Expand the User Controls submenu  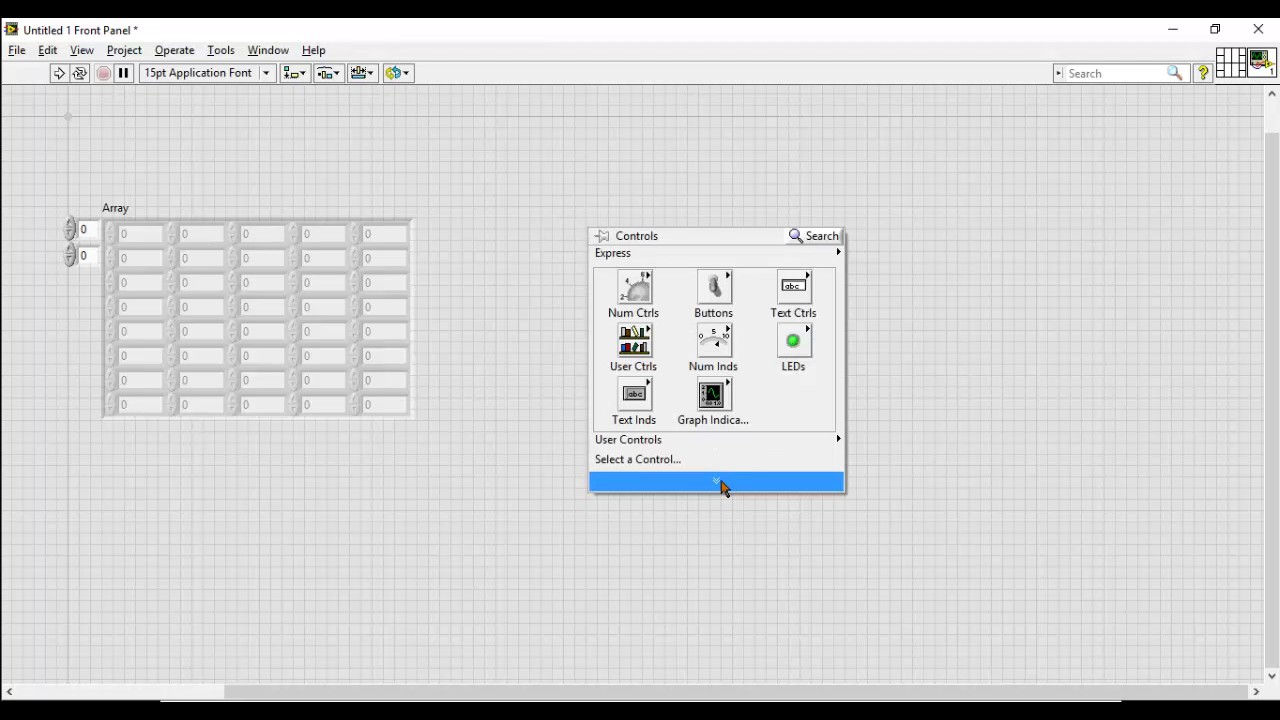[717, 440]
